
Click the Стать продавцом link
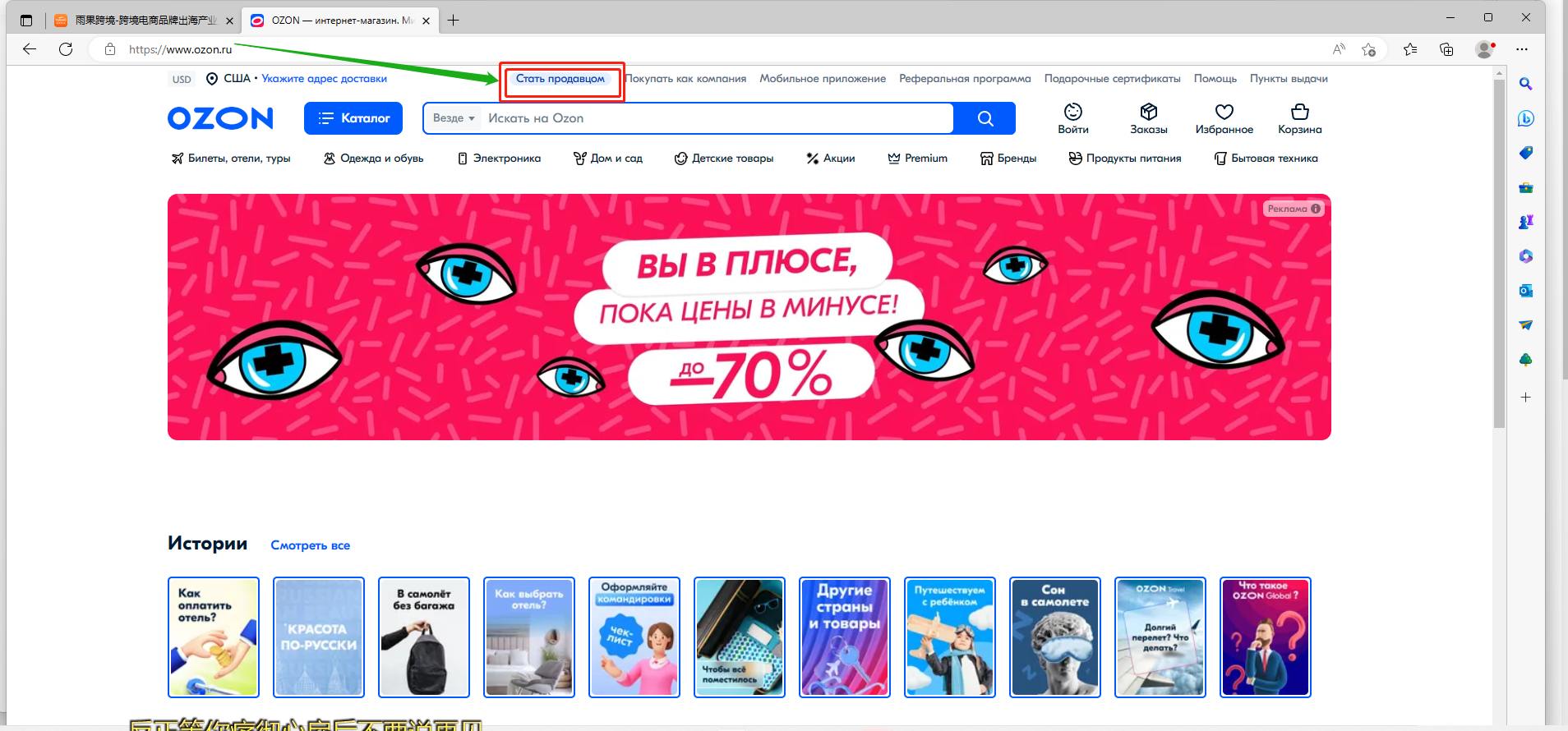pos(560,79)
